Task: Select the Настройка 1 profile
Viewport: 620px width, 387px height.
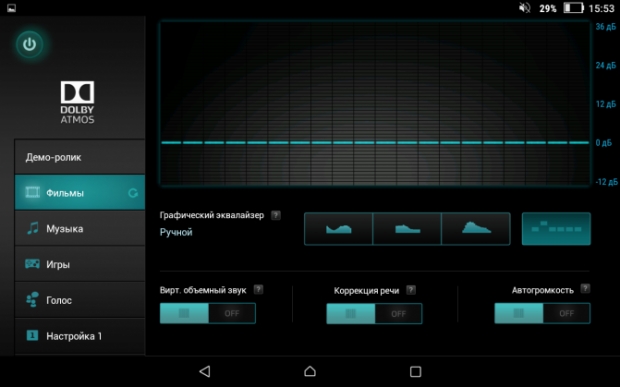Action: pyautogui.click(x=80, y=336)
